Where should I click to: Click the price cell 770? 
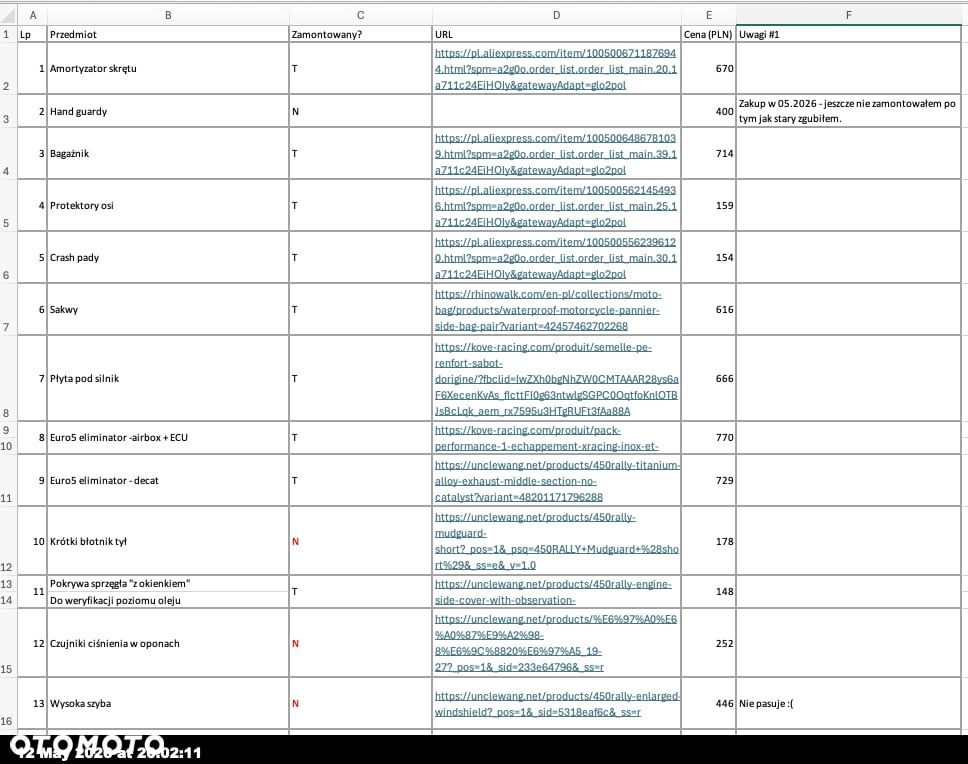point(709,438)
